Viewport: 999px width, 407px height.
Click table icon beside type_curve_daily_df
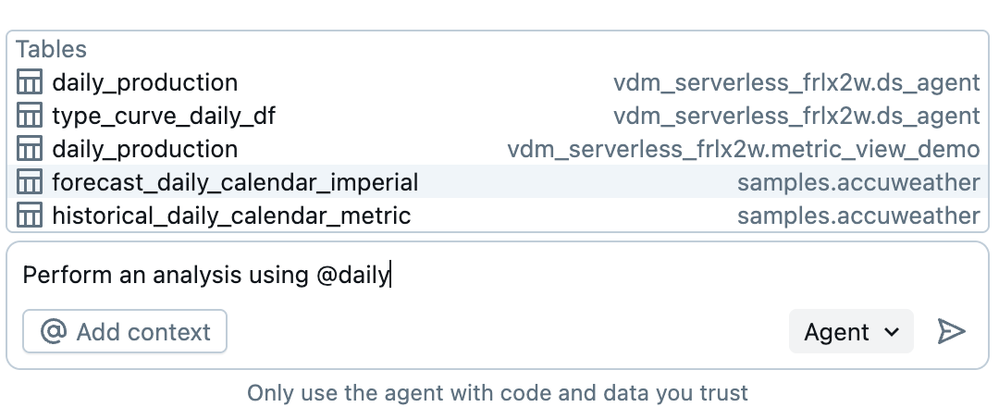pyautogui.click(x=30, y=116)
